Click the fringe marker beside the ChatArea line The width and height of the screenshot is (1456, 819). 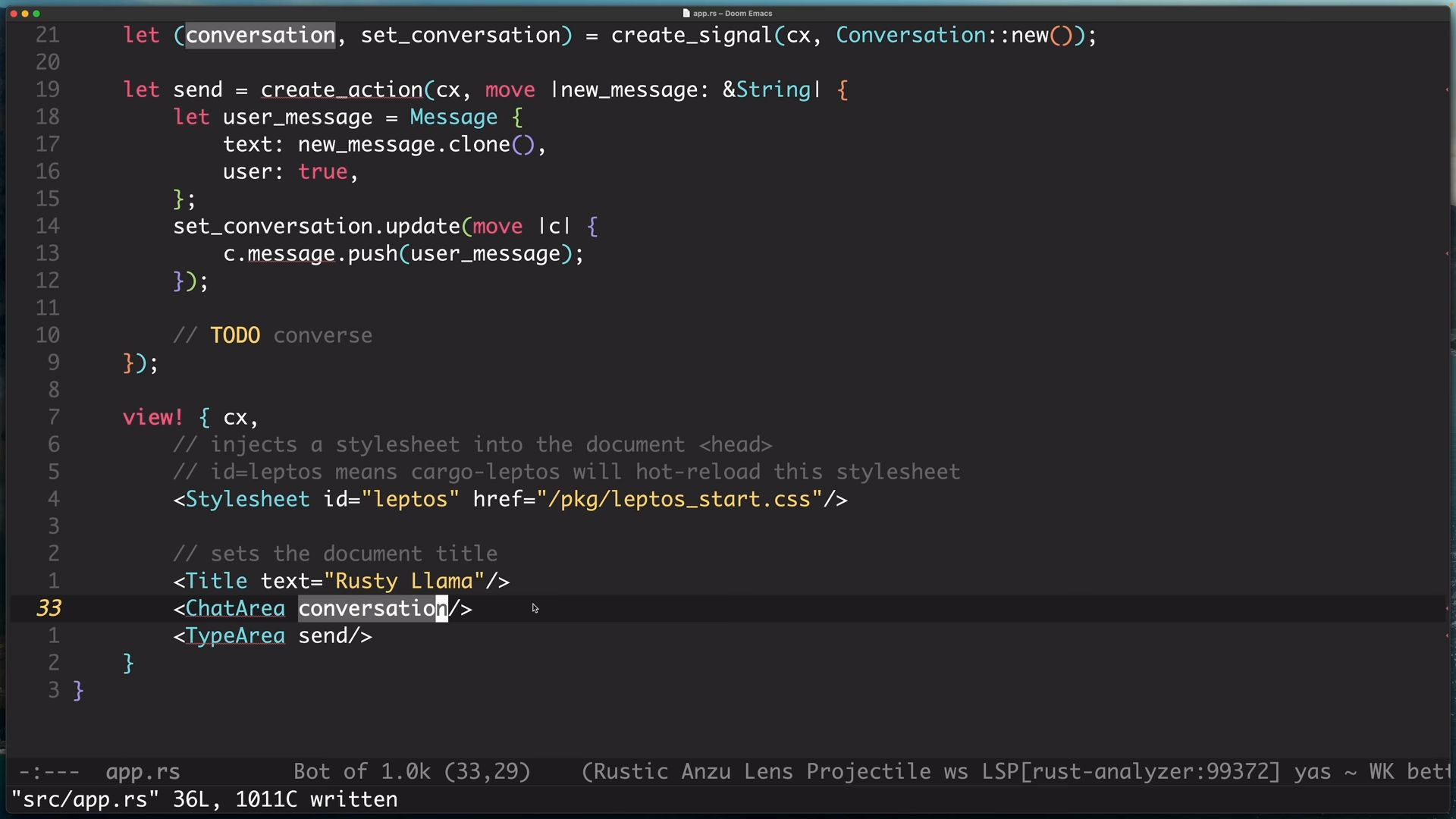point(1447,609)
